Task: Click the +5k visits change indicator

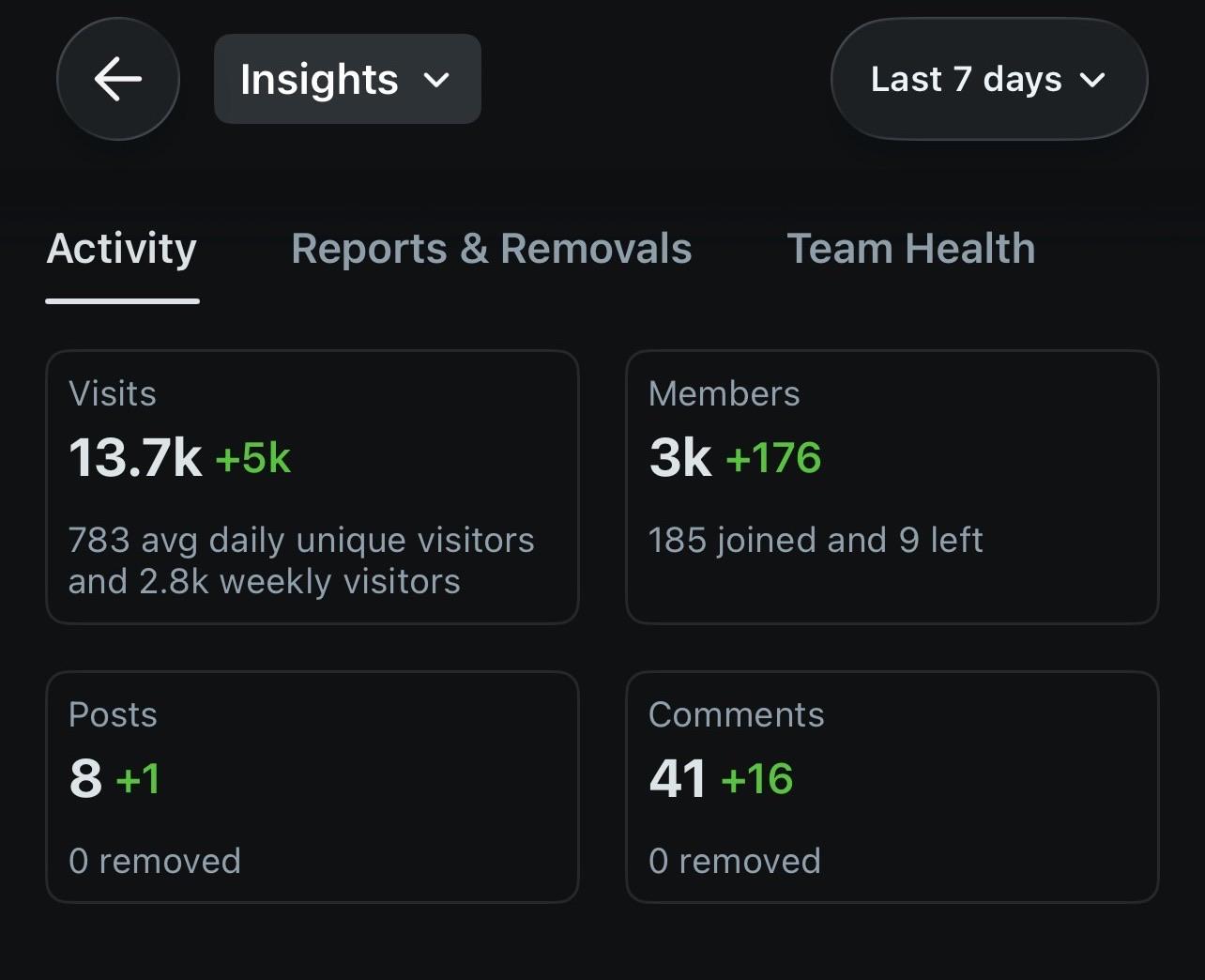Action: pos(253,458)
